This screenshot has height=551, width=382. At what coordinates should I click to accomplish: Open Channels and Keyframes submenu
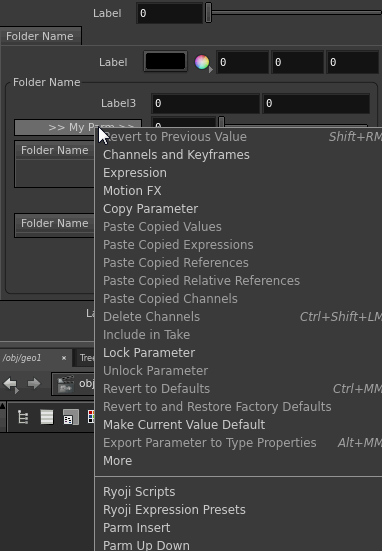[239, 155]
